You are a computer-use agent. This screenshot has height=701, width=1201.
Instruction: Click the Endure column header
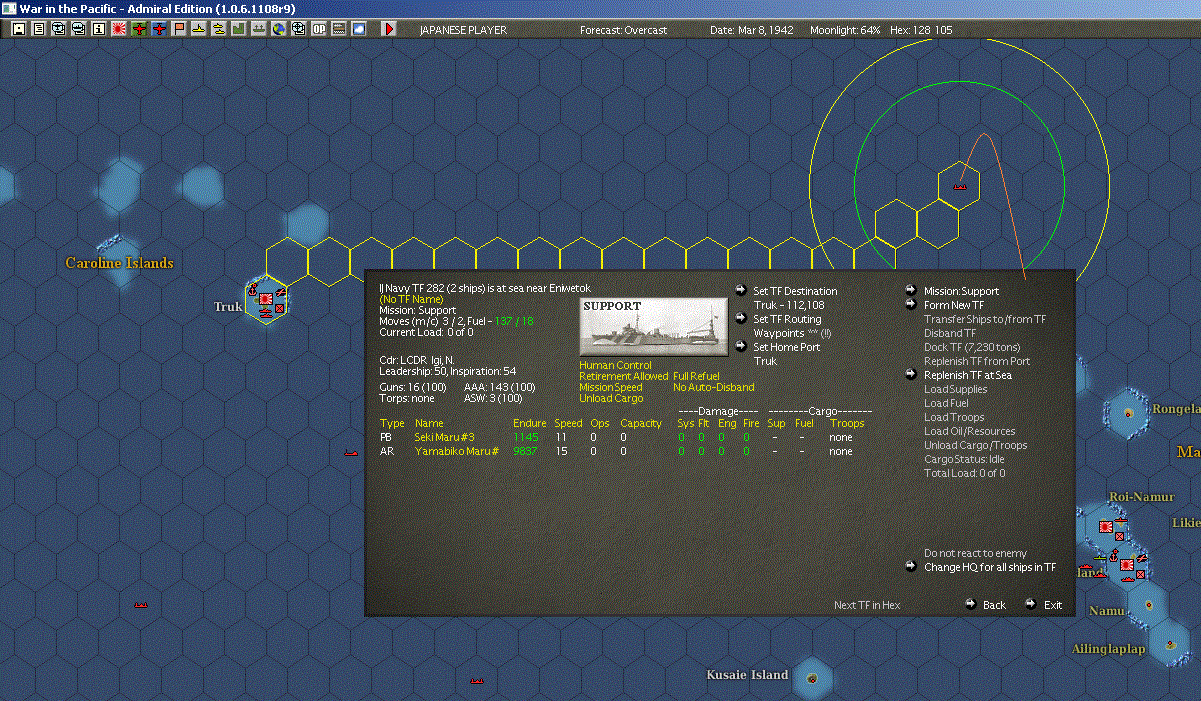pyautogui.click(x=529, y=423)
